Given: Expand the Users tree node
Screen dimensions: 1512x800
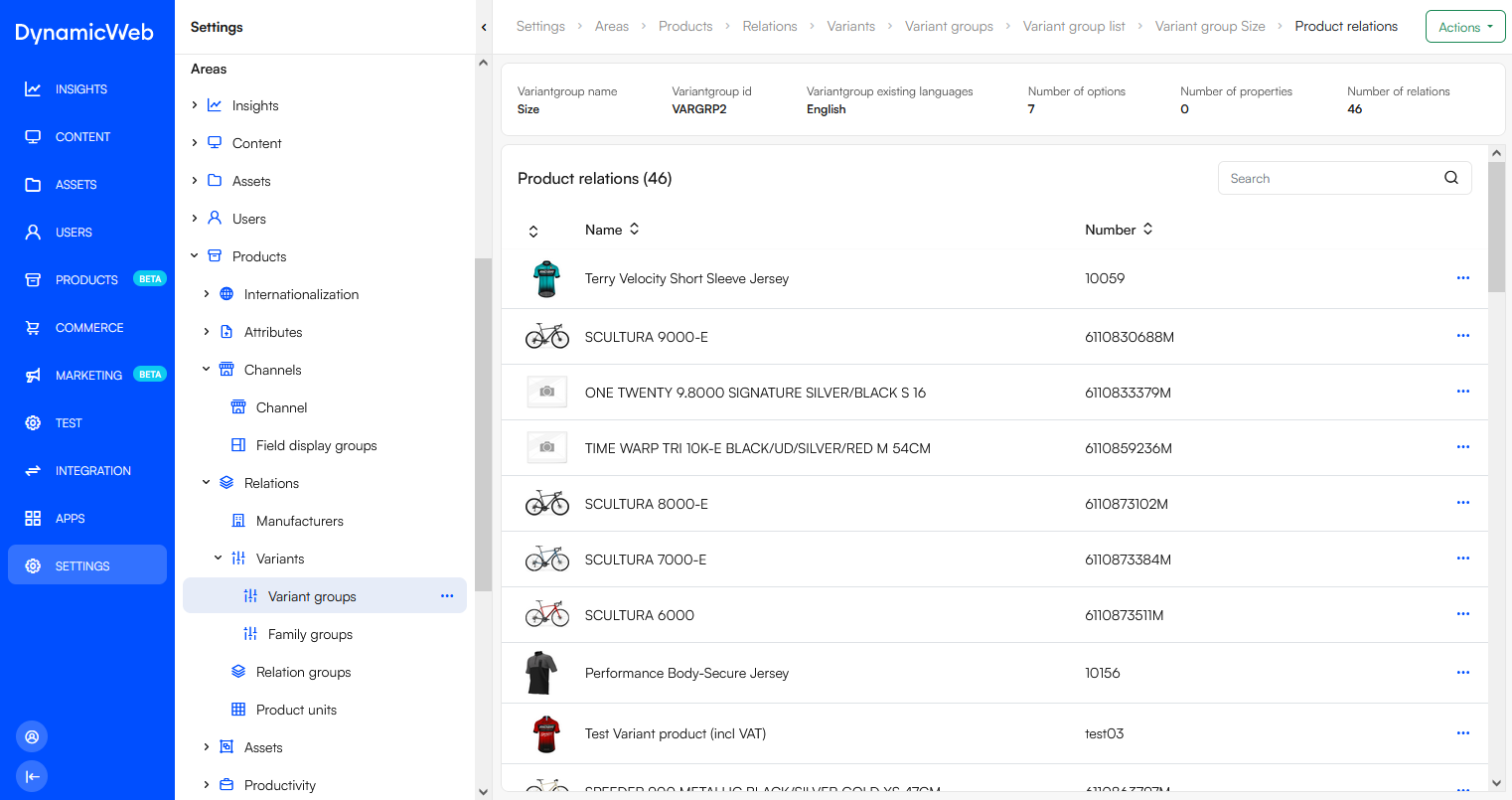Looking at the screenshot, I should 195,219.
